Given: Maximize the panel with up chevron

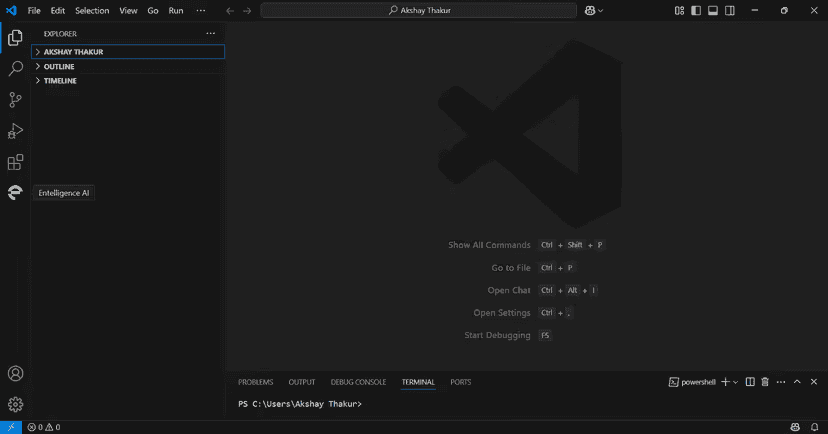Looking at the screenshot, I should click(797, 382).
